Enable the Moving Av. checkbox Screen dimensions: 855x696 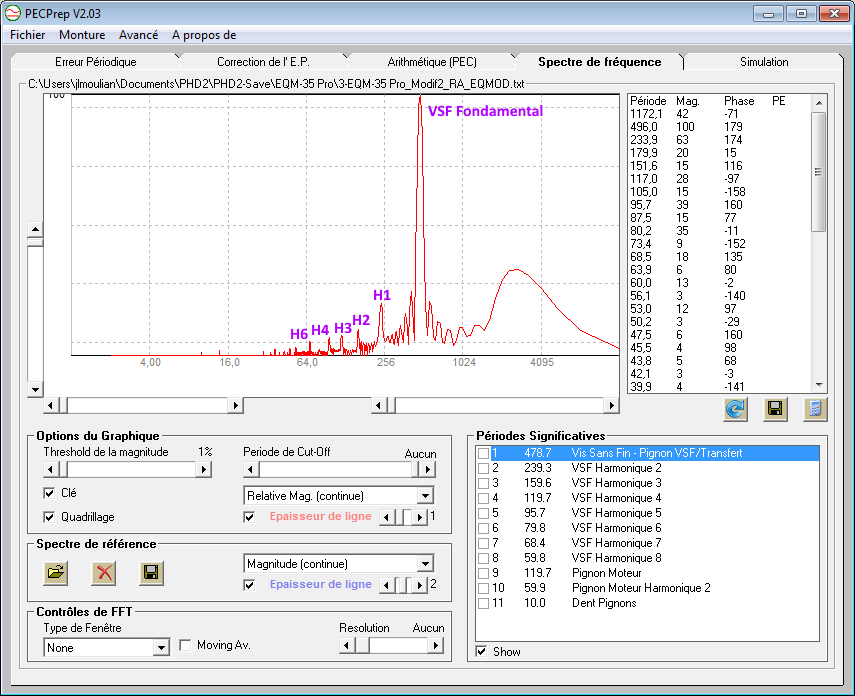click(x=185, y=645)
